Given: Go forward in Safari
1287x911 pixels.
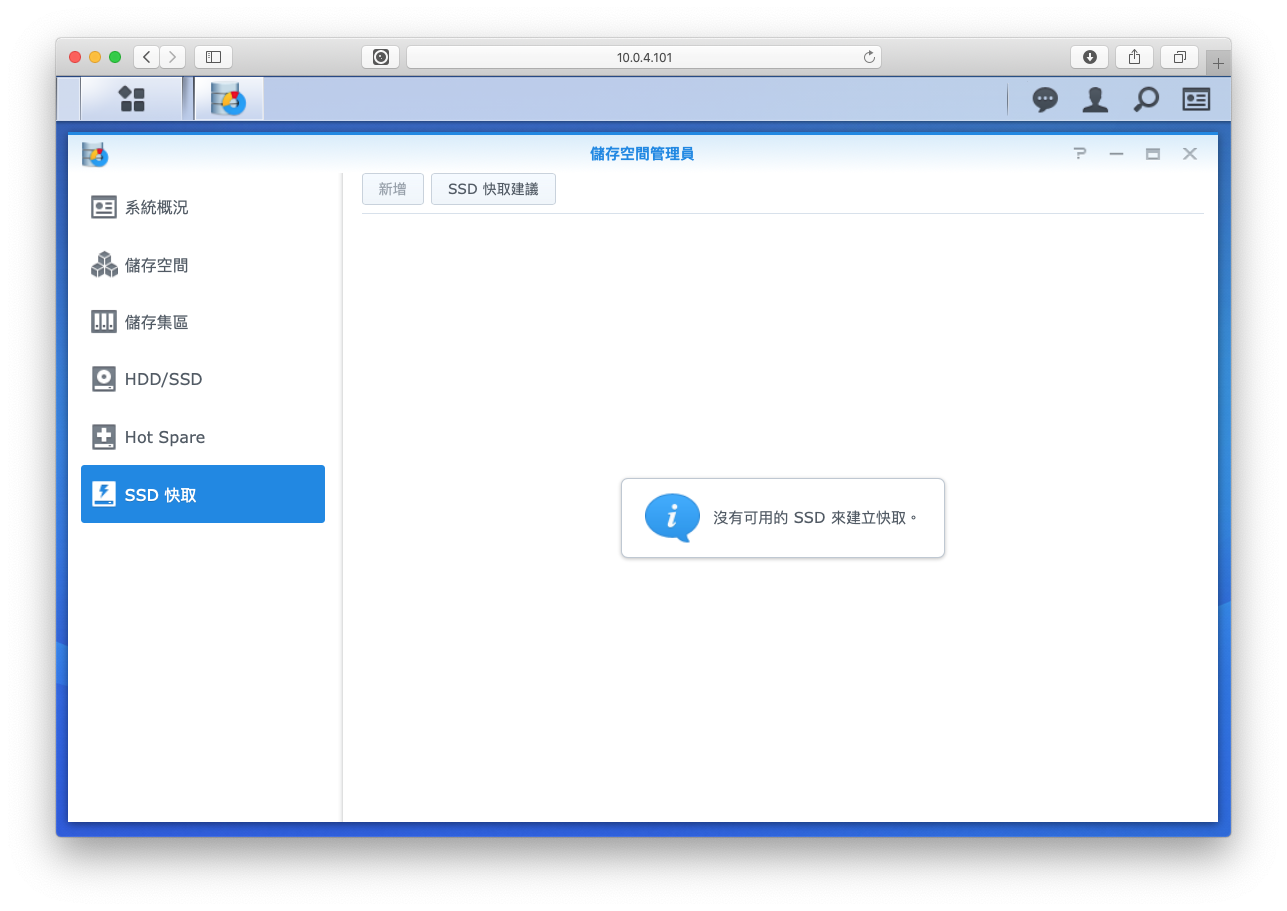Looking at the screenshot, I should [173, 57].
